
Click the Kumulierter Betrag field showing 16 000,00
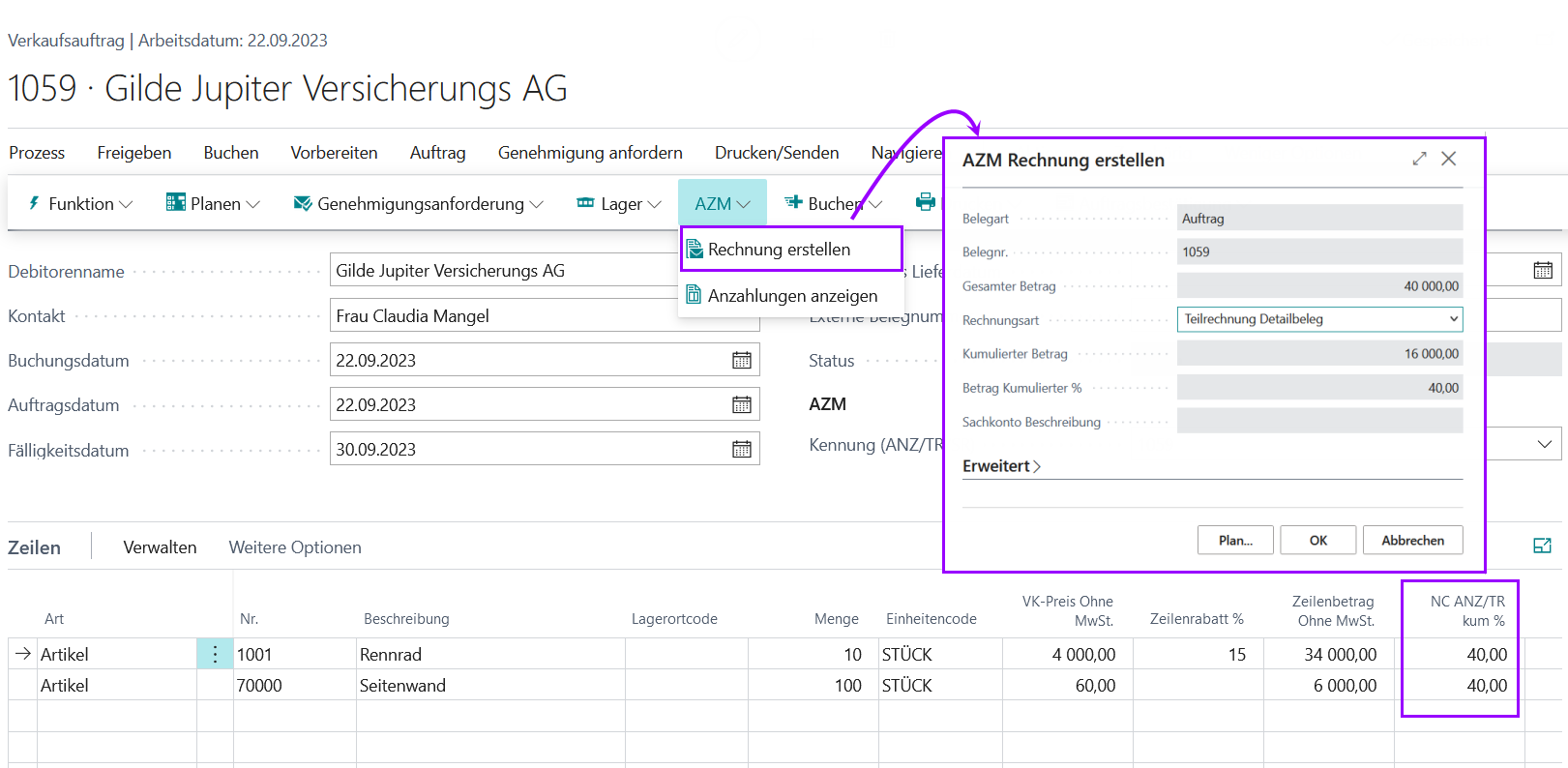[x=1319, y=353]
